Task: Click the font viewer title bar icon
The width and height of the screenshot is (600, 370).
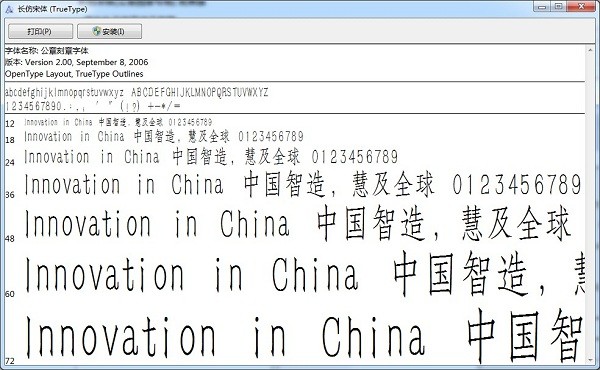Action: click(9, 9)
